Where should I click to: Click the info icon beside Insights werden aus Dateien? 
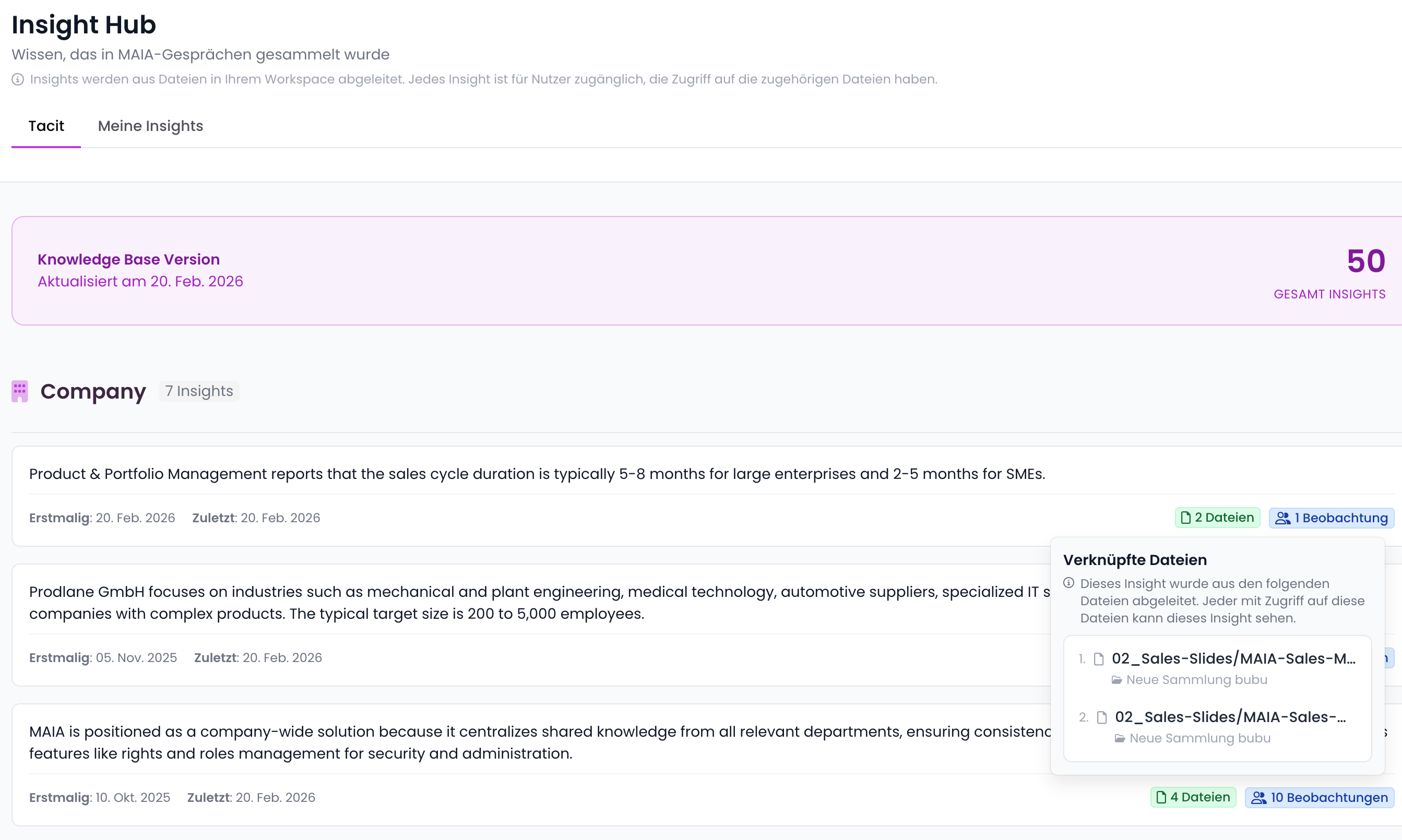[18, 79]
